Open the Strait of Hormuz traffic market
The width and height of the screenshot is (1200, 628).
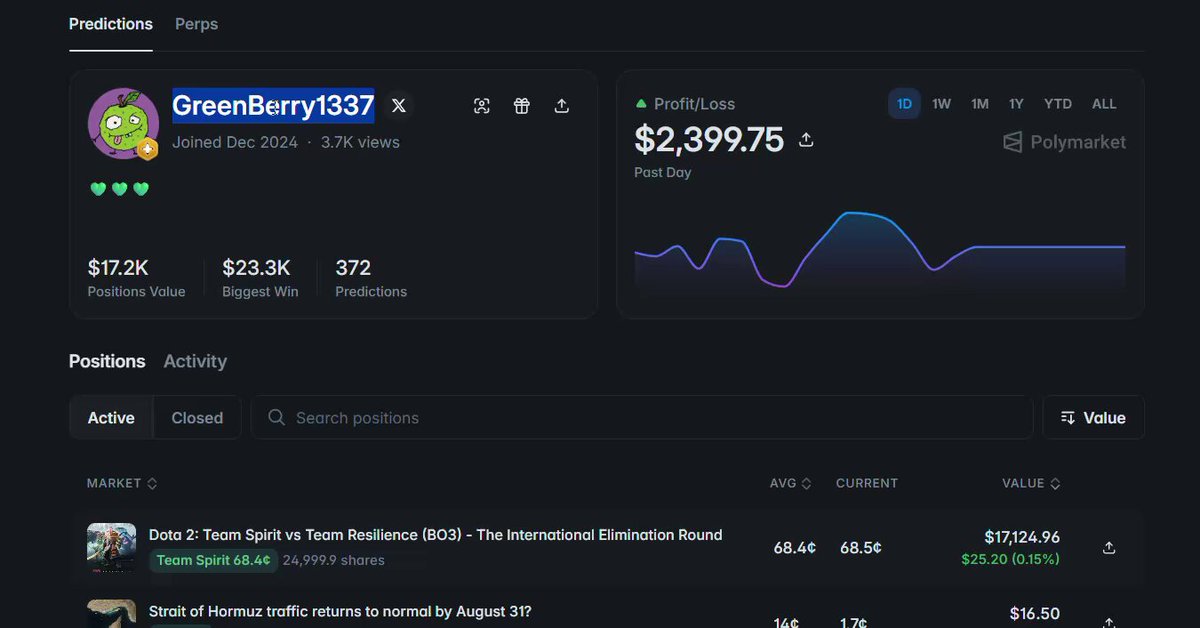pyautogui.click(x=340, y=610)
